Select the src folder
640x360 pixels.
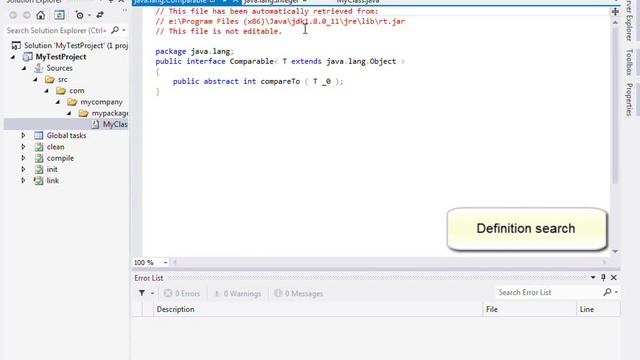point(62,80)
